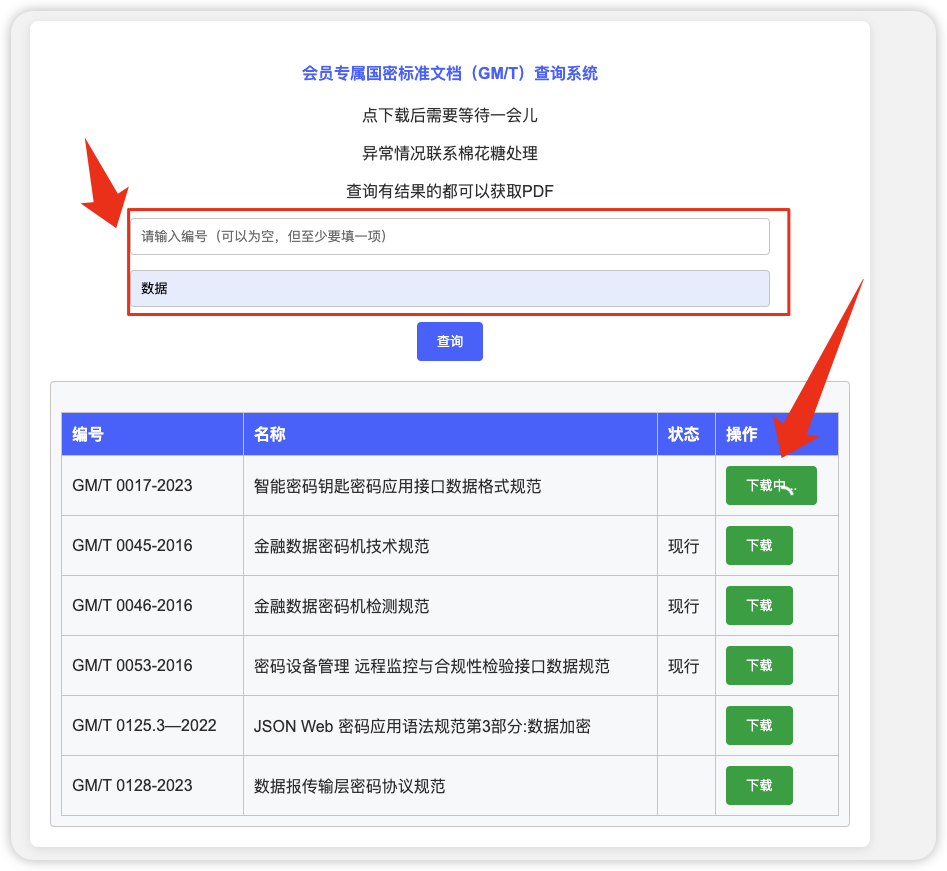Screen dimensions: 947x871
Task: Click the 操作 column header
Action: pyautogui.click(x=777, y=434)
